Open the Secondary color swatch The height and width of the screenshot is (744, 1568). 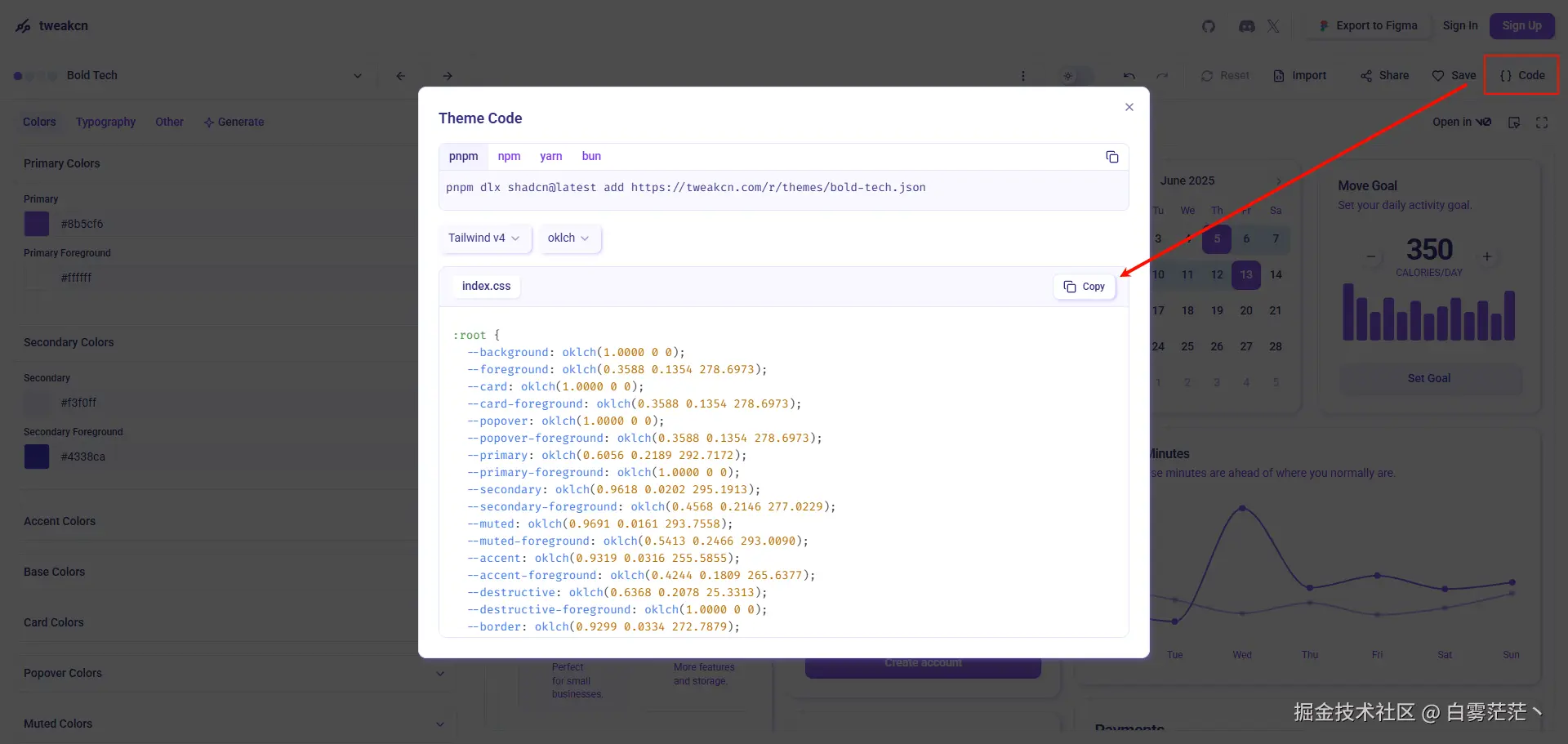click(37, 403)
